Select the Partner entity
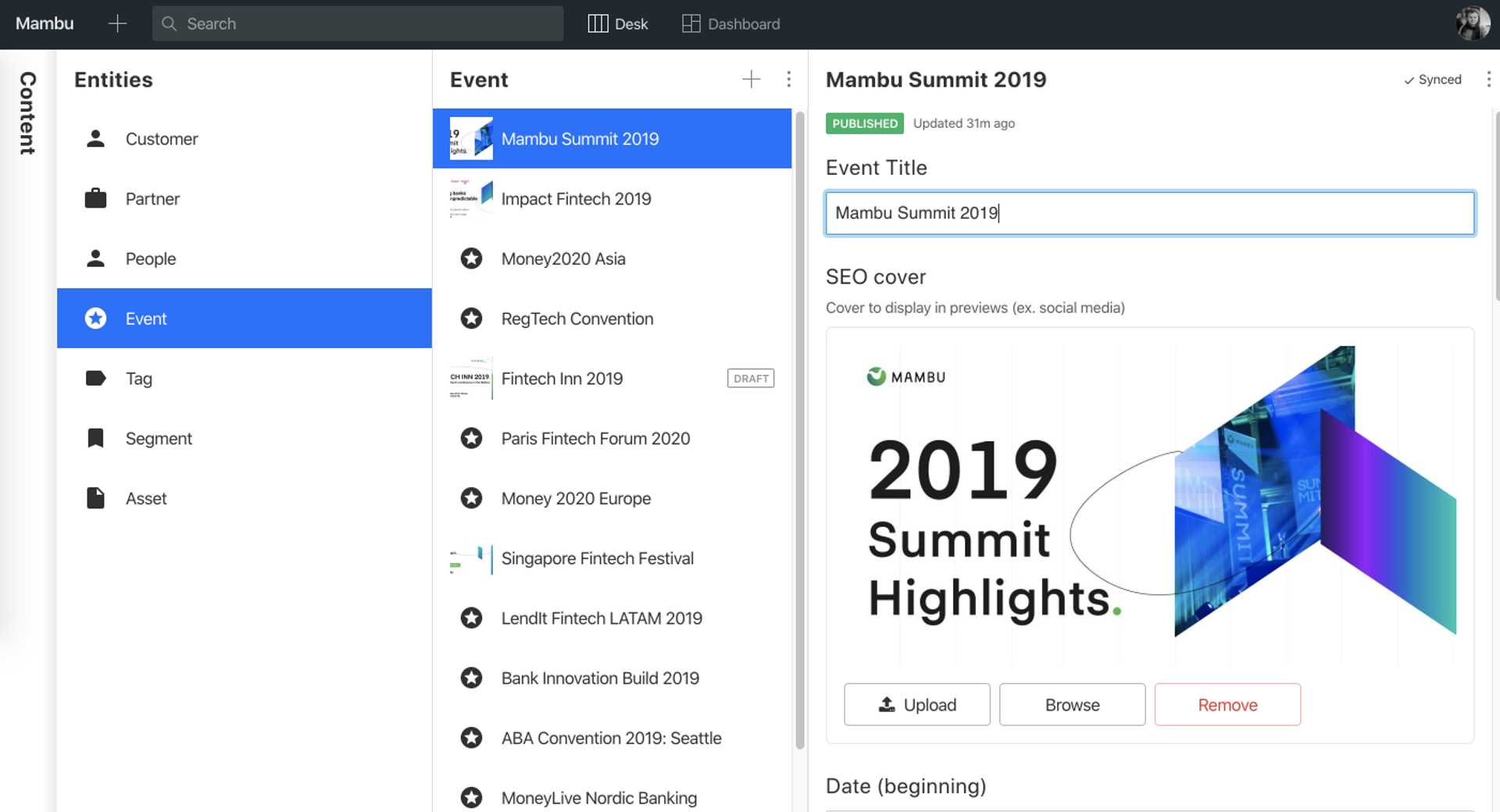This screenshot has height=812, width=1500. 245,198
